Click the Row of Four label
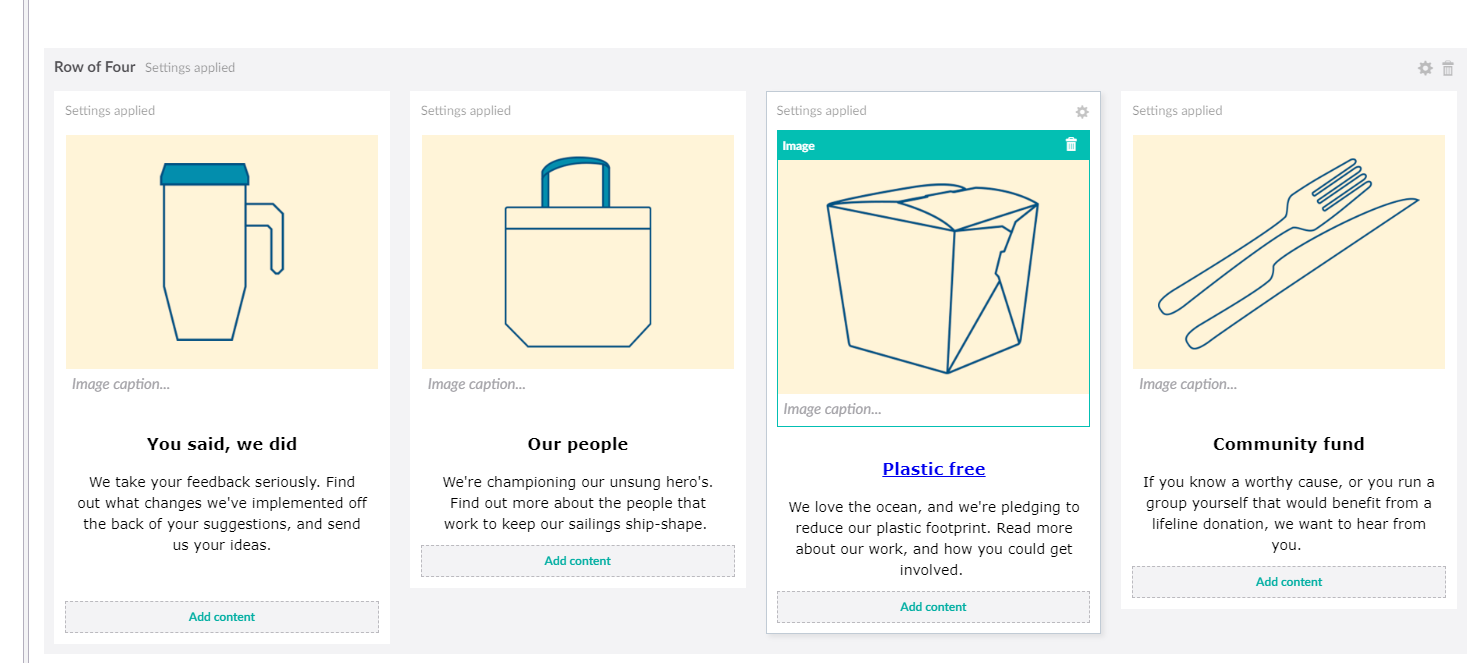The image size is (1474, 663). [95, 67]
